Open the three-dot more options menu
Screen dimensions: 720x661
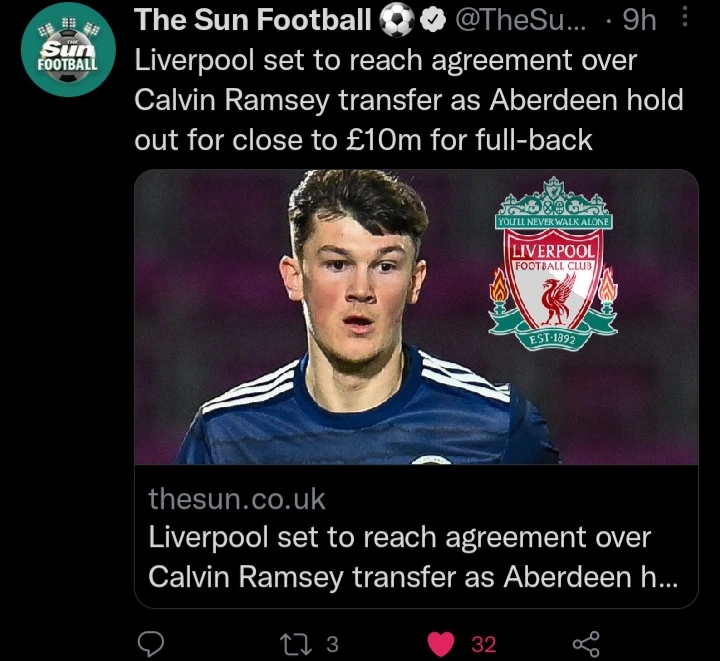point(685,17)
